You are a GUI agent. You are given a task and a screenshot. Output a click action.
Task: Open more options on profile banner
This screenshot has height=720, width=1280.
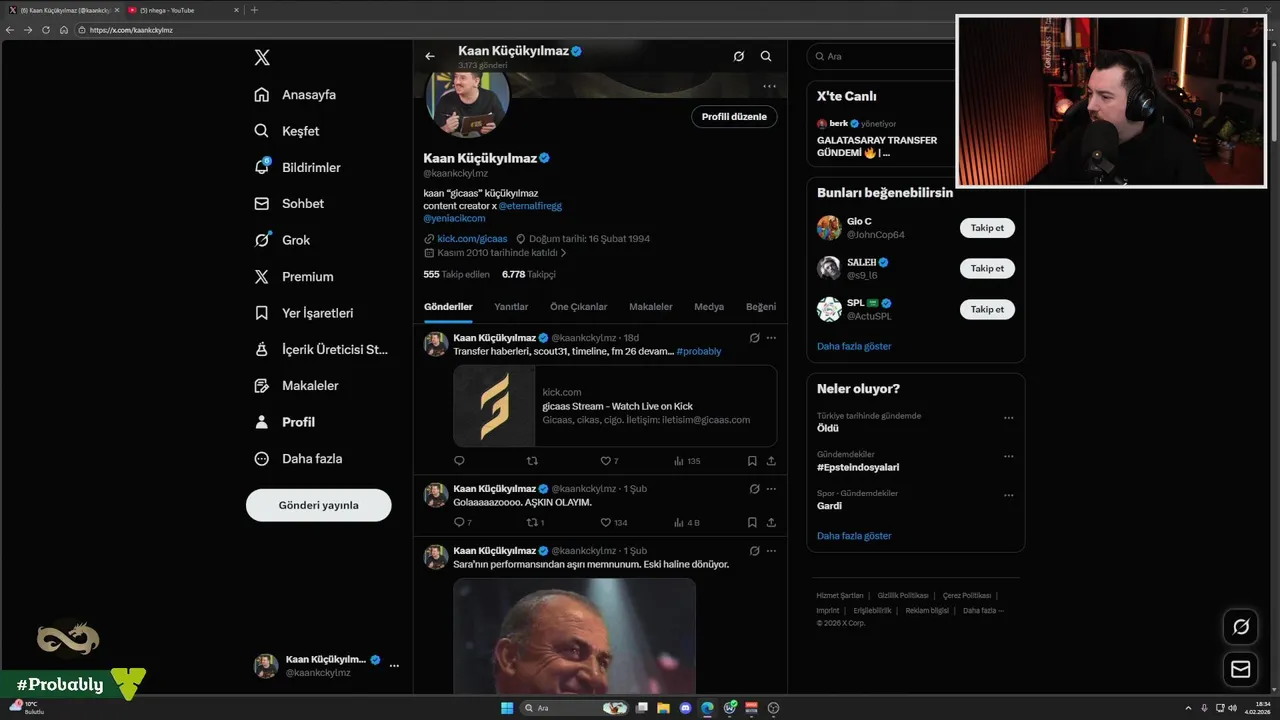pos(769,86)
